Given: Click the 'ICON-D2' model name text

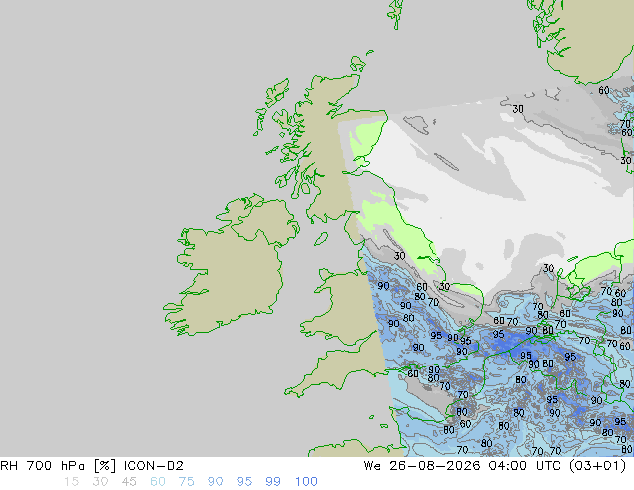Looking at the screenshot, I should pyautogui.click(x=154, y=466).
